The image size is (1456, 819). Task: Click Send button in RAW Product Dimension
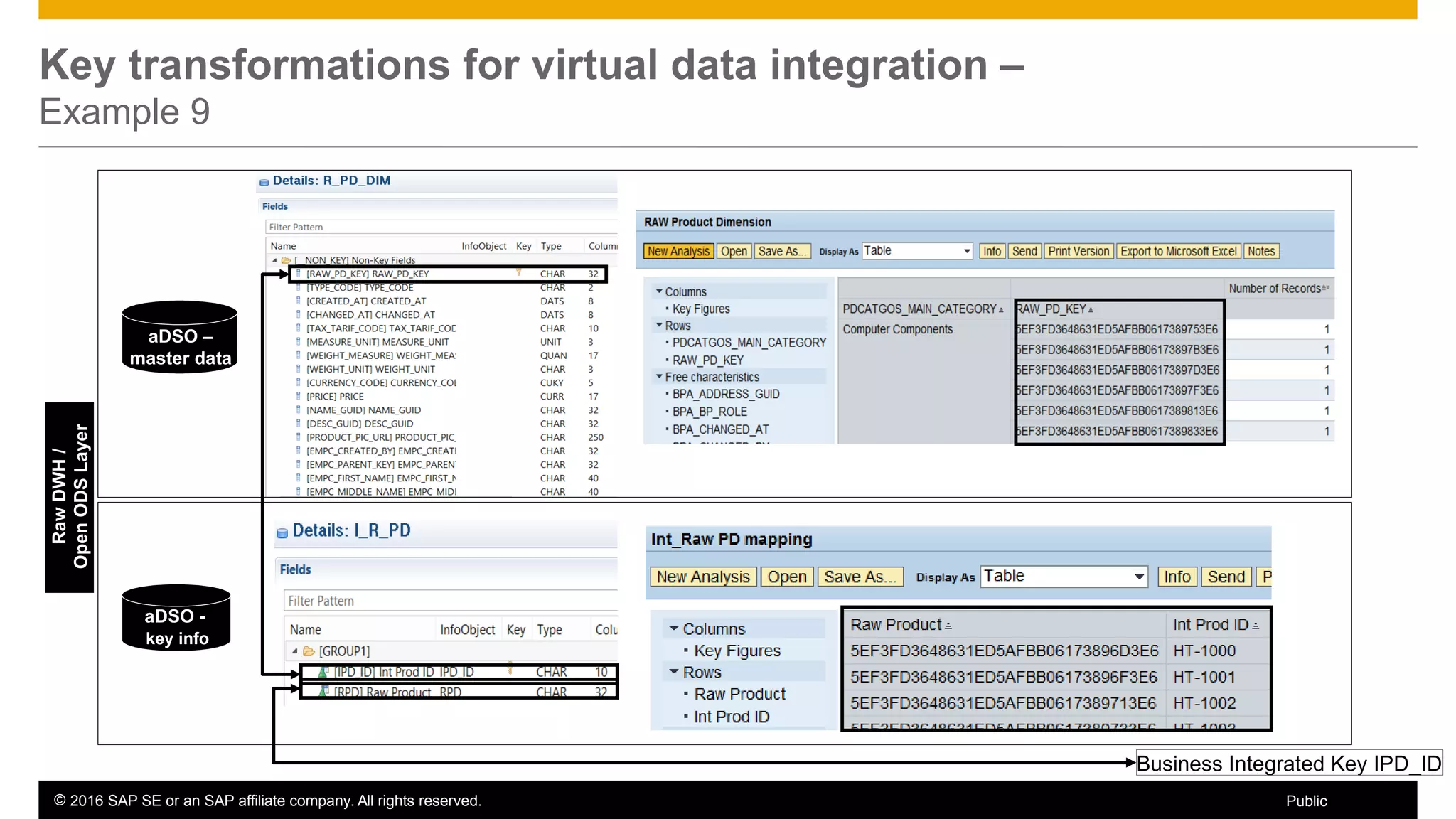(1024, 251)
